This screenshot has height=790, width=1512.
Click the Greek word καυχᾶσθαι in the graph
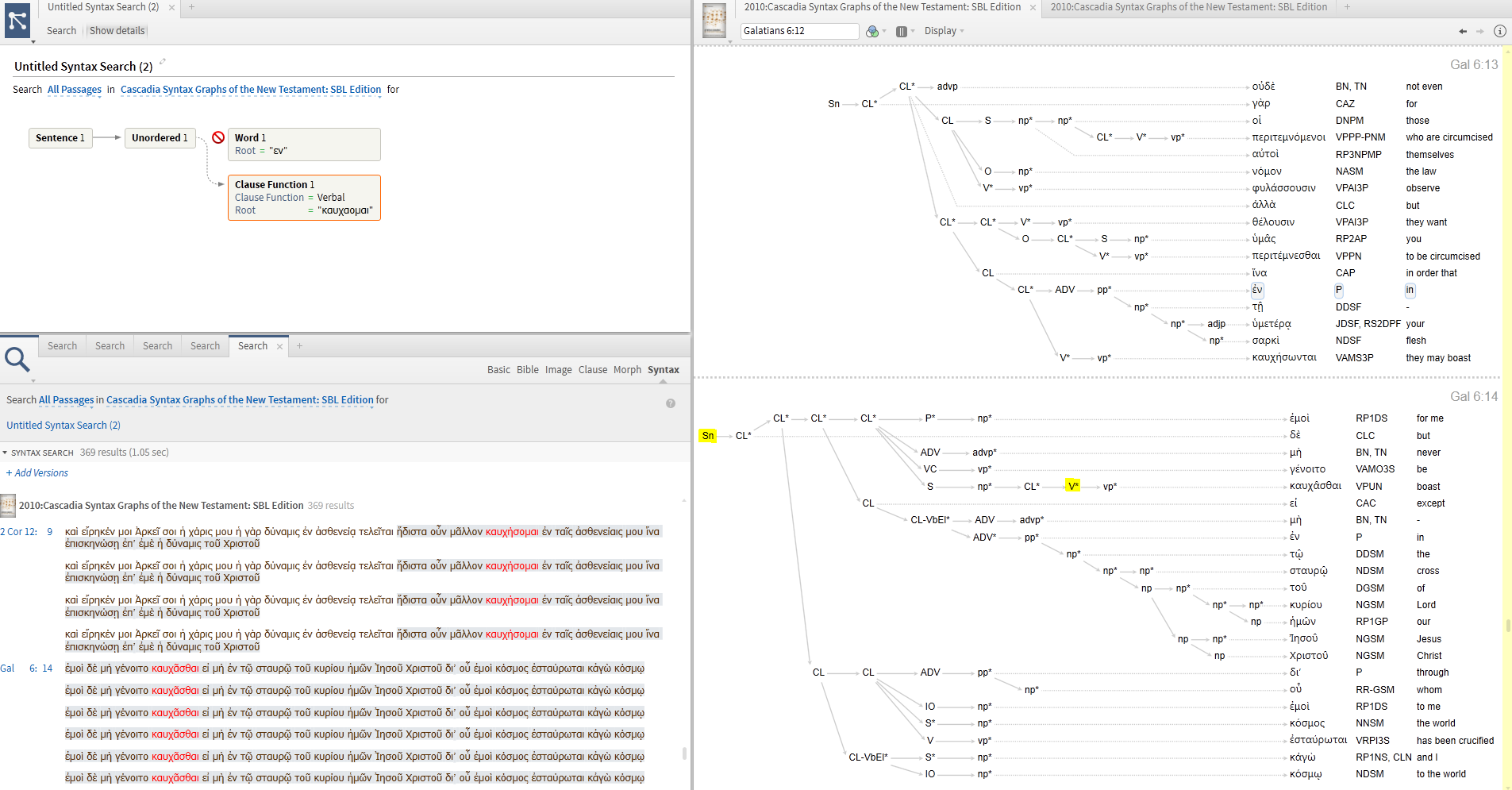click(x=1315, y=486)
